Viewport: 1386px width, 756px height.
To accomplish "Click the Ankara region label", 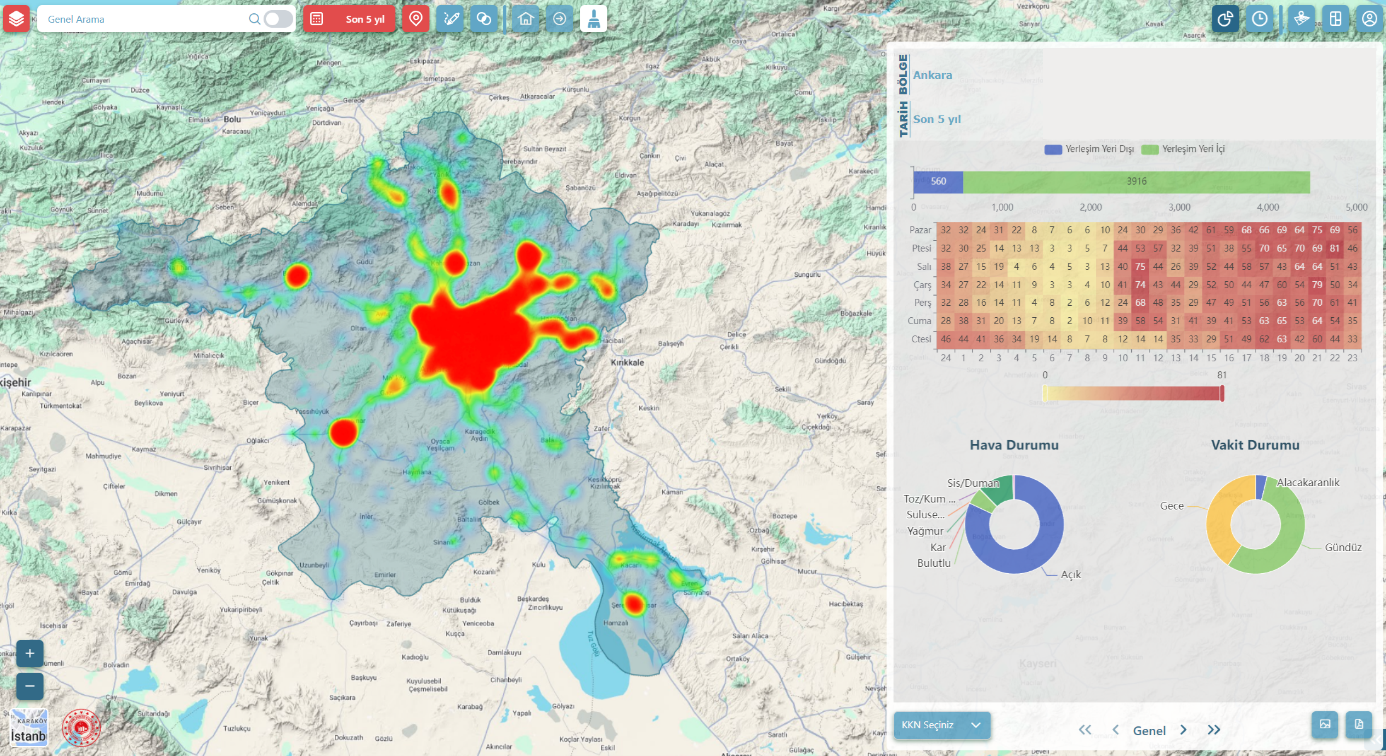I will [x=932, y=75].
